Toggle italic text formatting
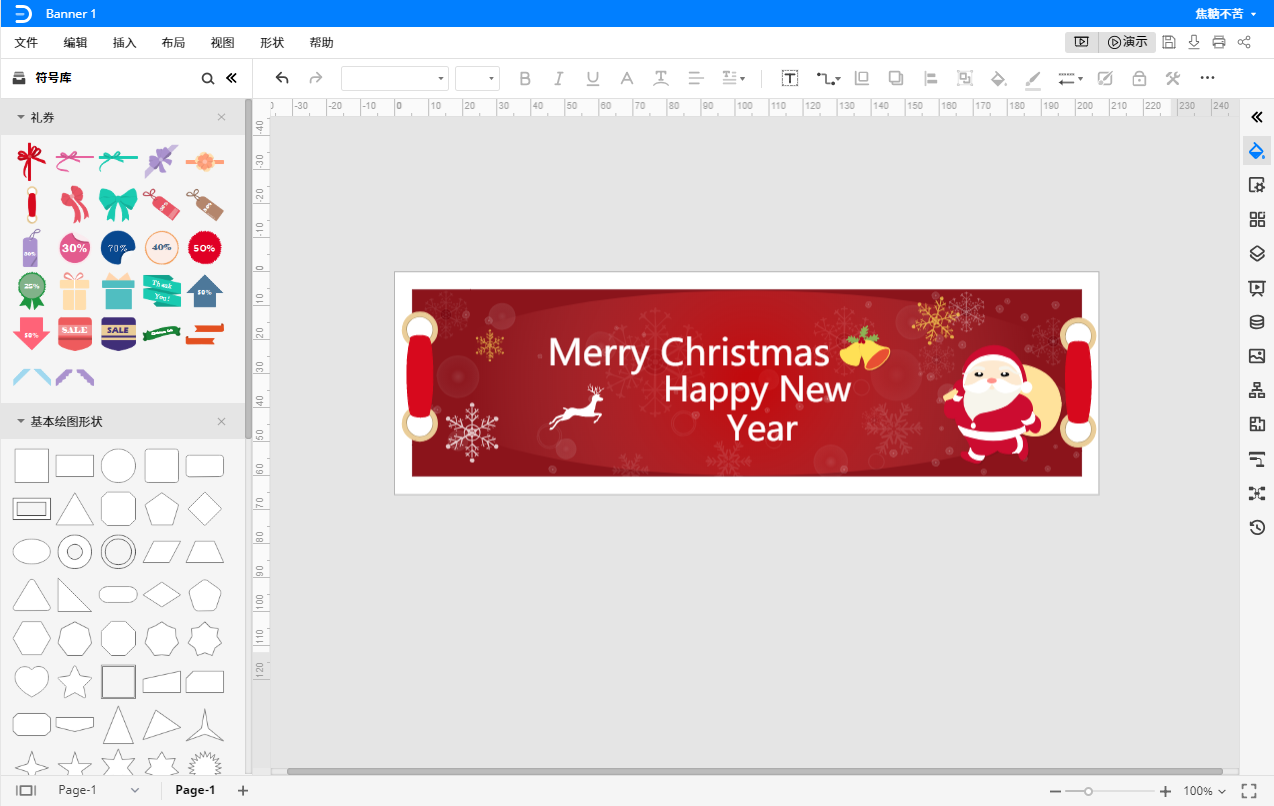Image resolution: width=1274 pixels, height=806 pixels. [559, 78]
